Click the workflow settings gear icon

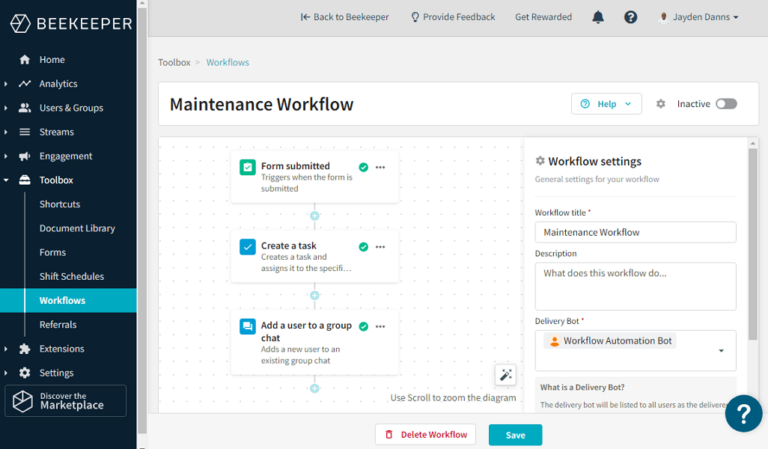(x=661, y=104)
